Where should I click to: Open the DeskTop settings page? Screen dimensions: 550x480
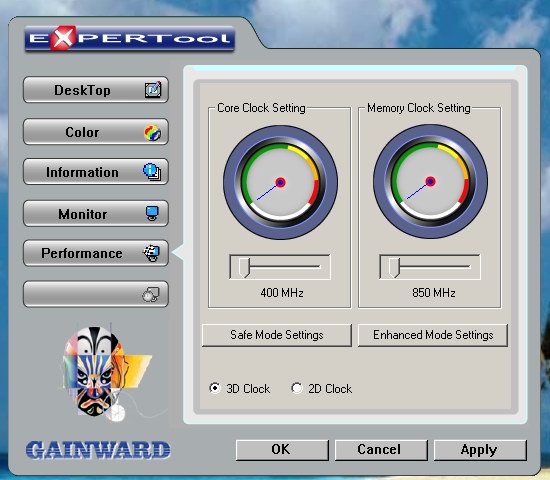pyautogui.click(x=96, y=90)
